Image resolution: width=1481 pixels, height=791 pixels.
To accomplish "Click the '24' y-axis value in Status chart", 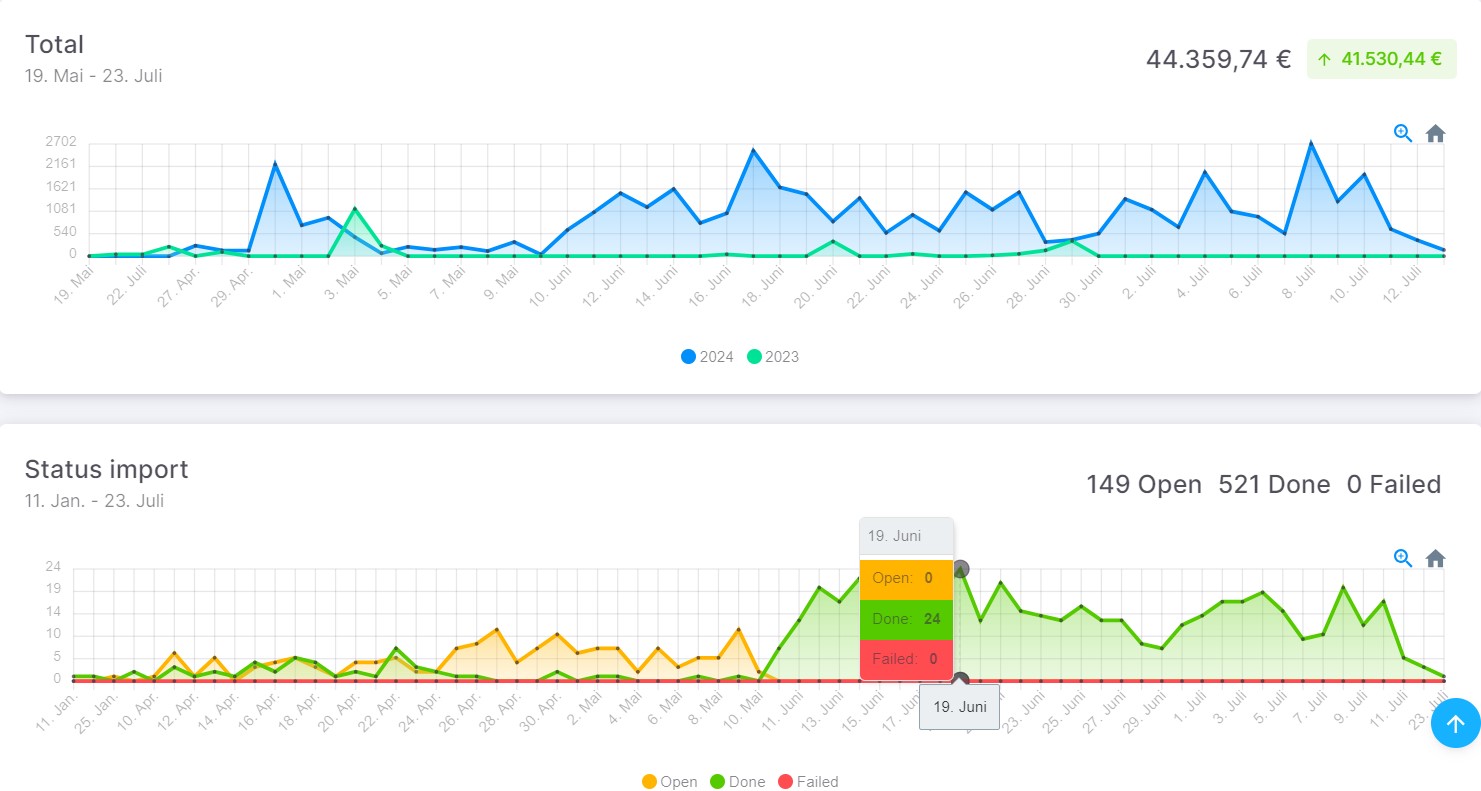I will click(x=53, y=567).
